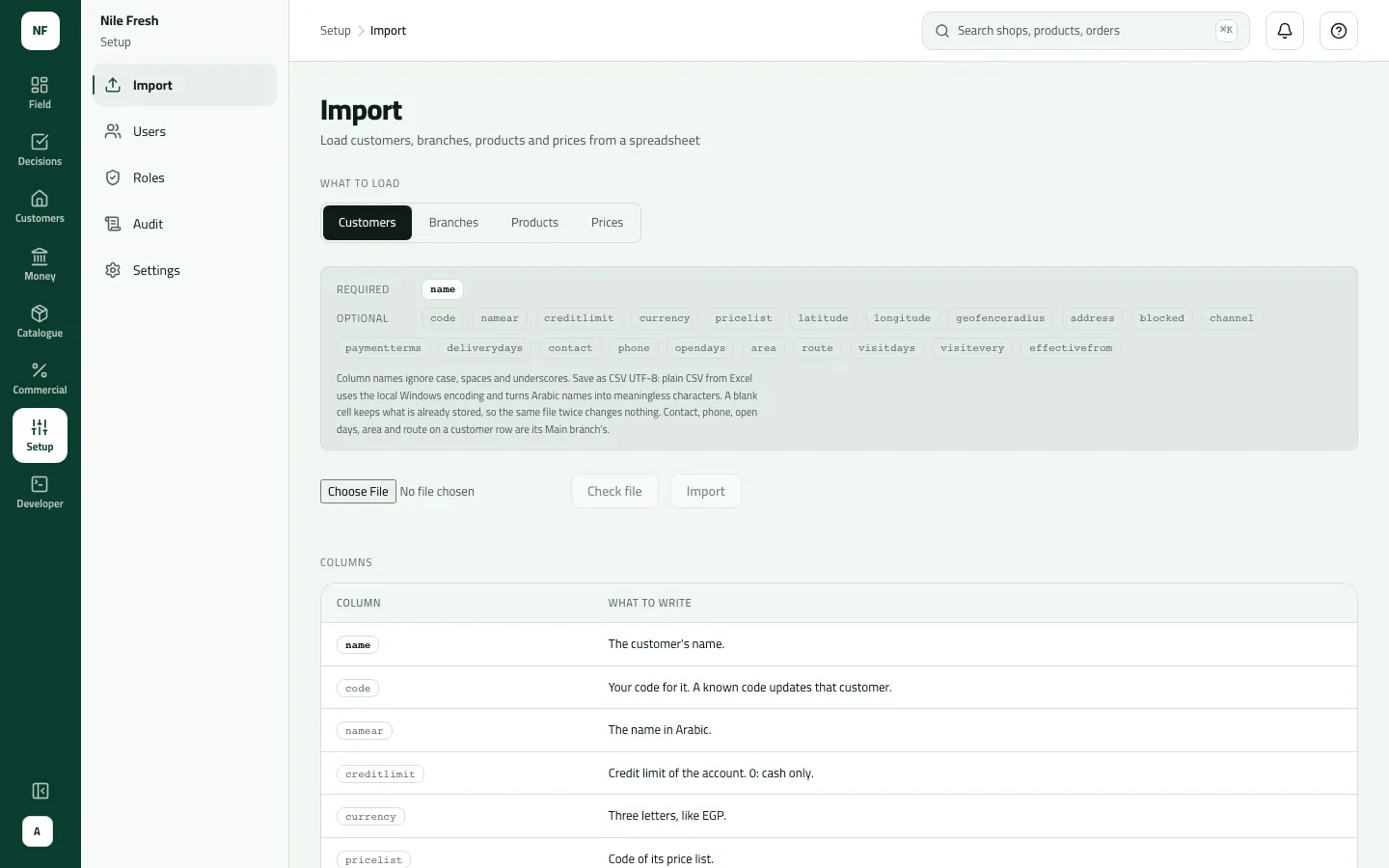Open Settings in the Setup menu
Screen dimensions: 1389x868
(x=185, y=270)
